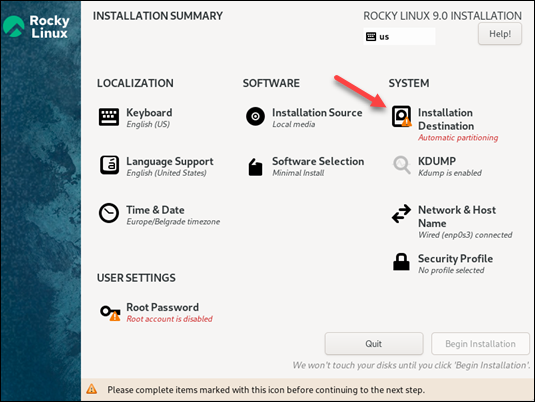This screenshot has height=402, width=535.
Task: Click the 'Local media' text
Action: [x=293, y=124]
